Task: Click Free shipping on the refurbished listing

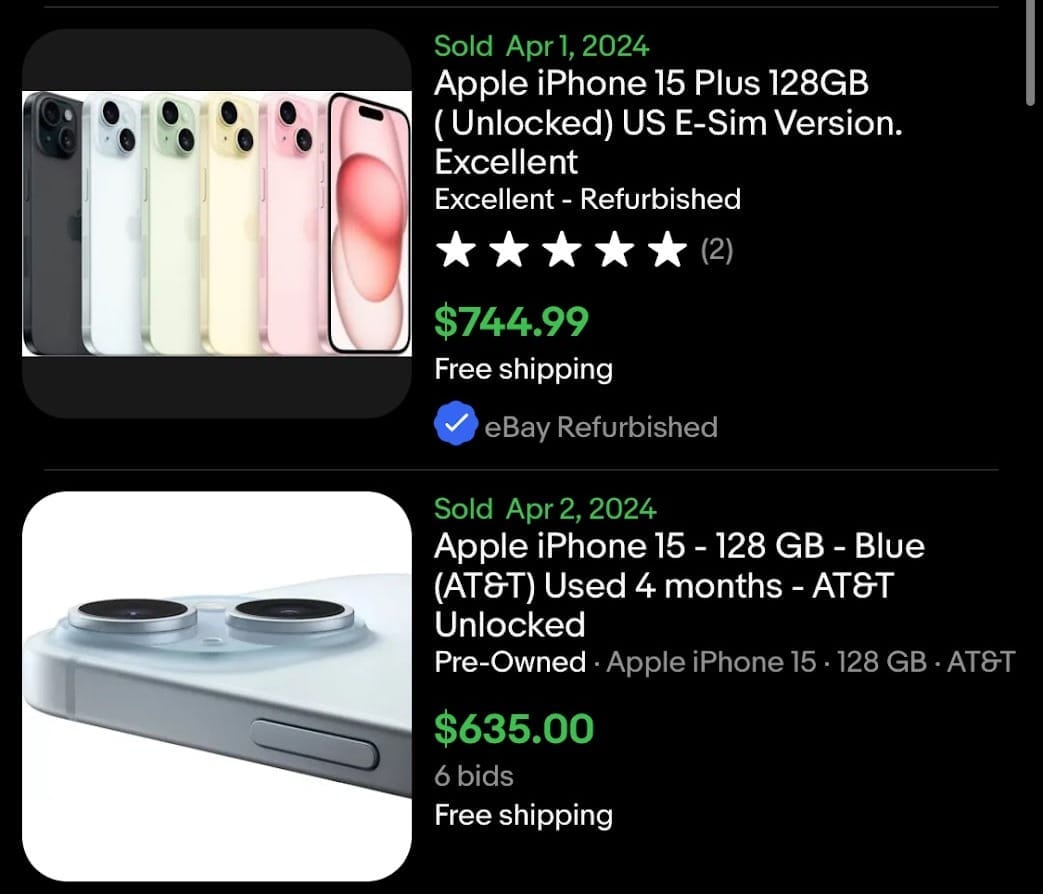Action: [x=523, y=369]
